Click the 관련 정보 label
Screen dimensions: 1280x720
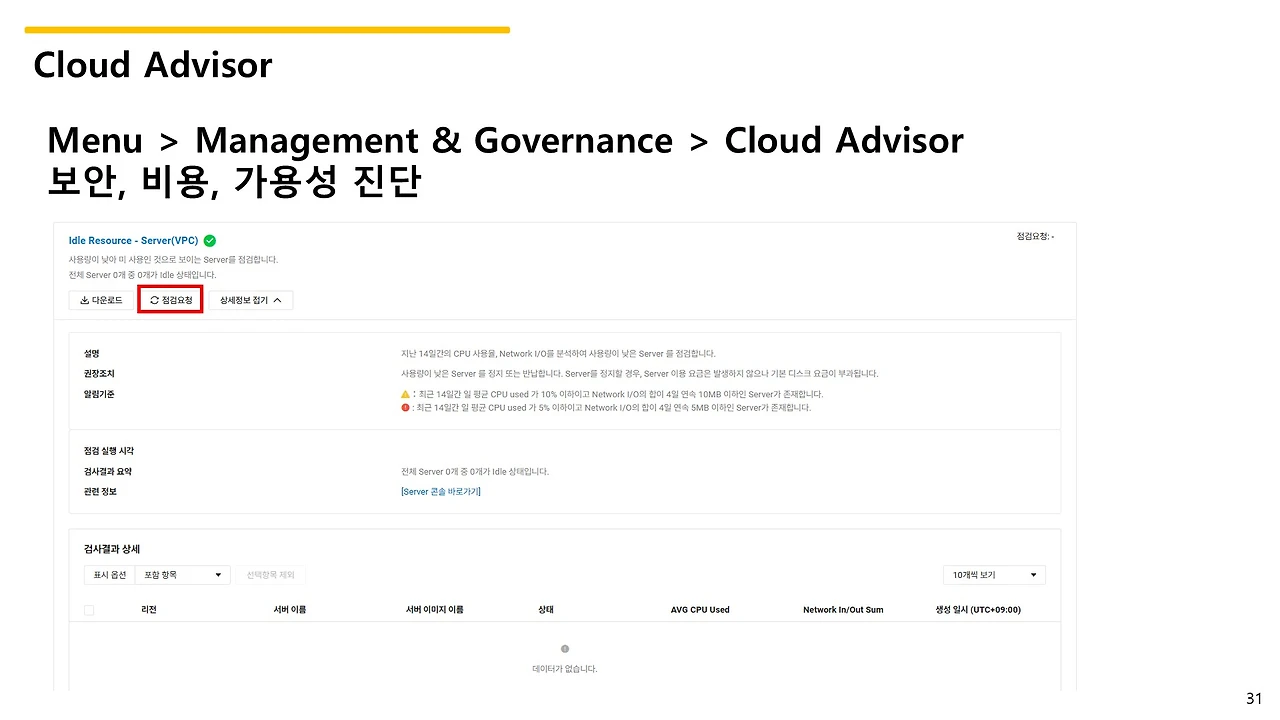point(100,492)
